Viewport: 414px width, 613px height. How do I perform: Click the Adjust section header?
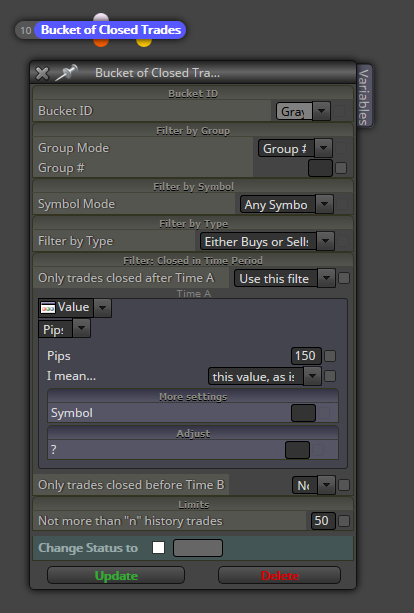tap(193, 434)
